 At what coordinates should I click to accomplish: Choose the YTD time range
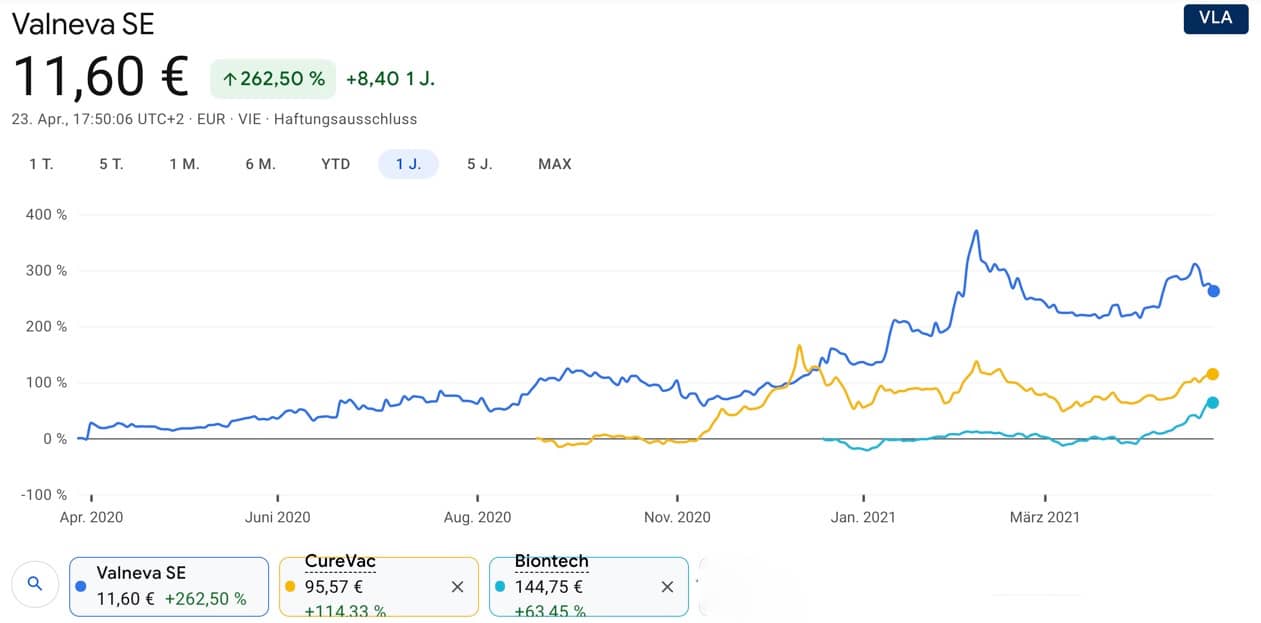point(336,164)
